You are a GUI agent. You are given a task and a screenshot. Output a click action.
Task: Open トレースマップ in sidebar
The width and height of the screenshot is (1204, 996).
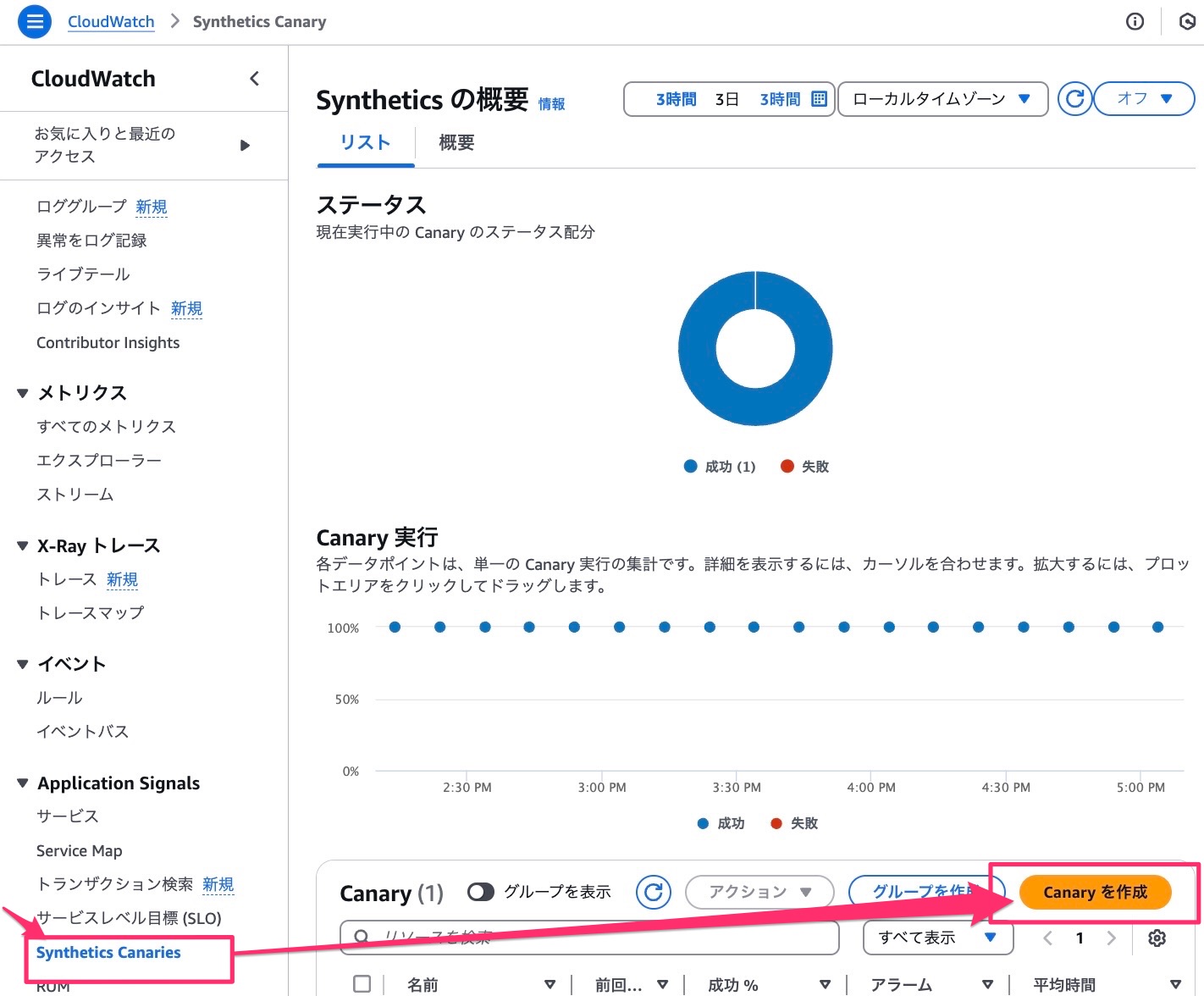tap(90, 612)
